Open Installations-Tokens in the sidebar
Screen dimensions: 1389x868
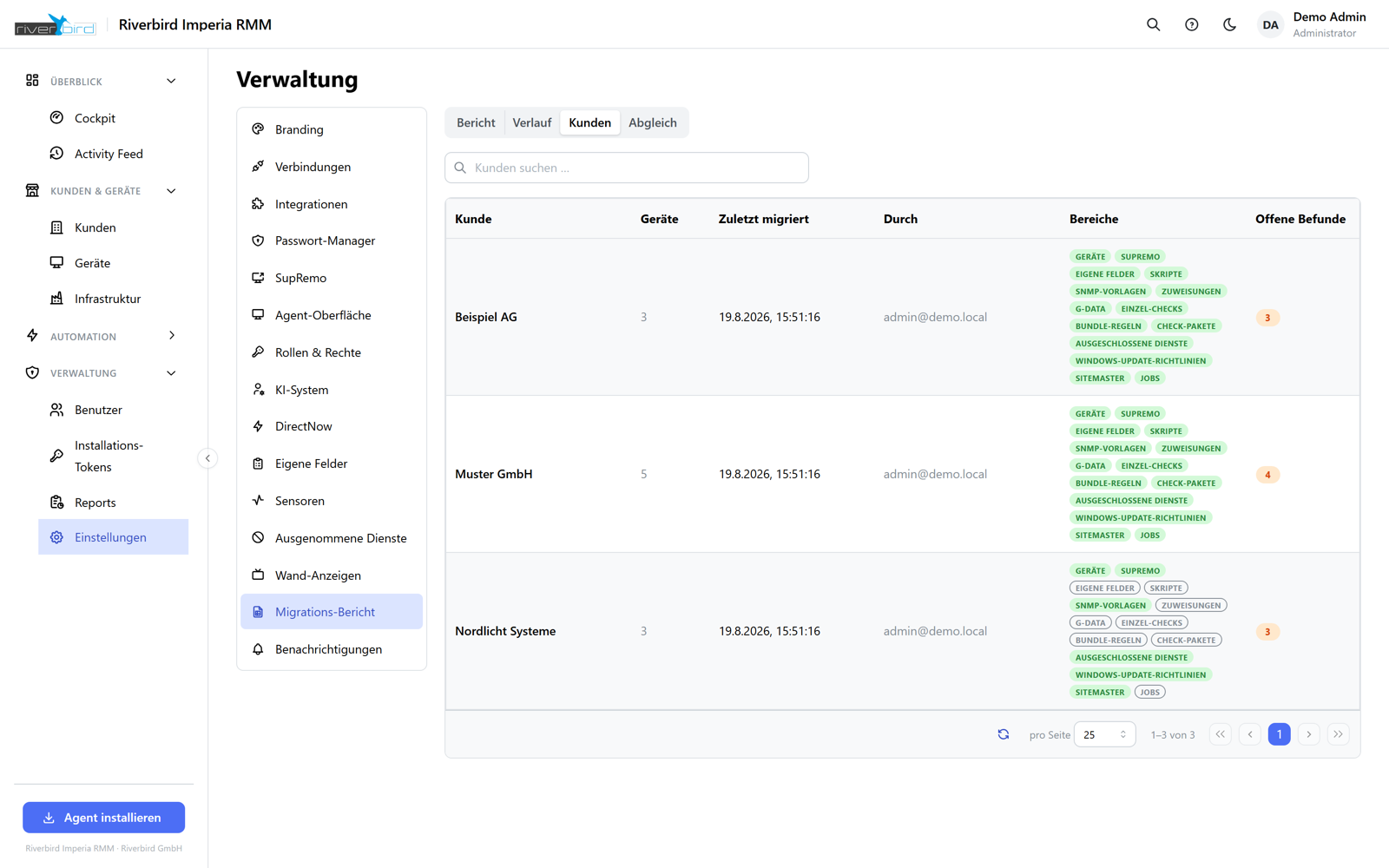click(x=114, y=456)
